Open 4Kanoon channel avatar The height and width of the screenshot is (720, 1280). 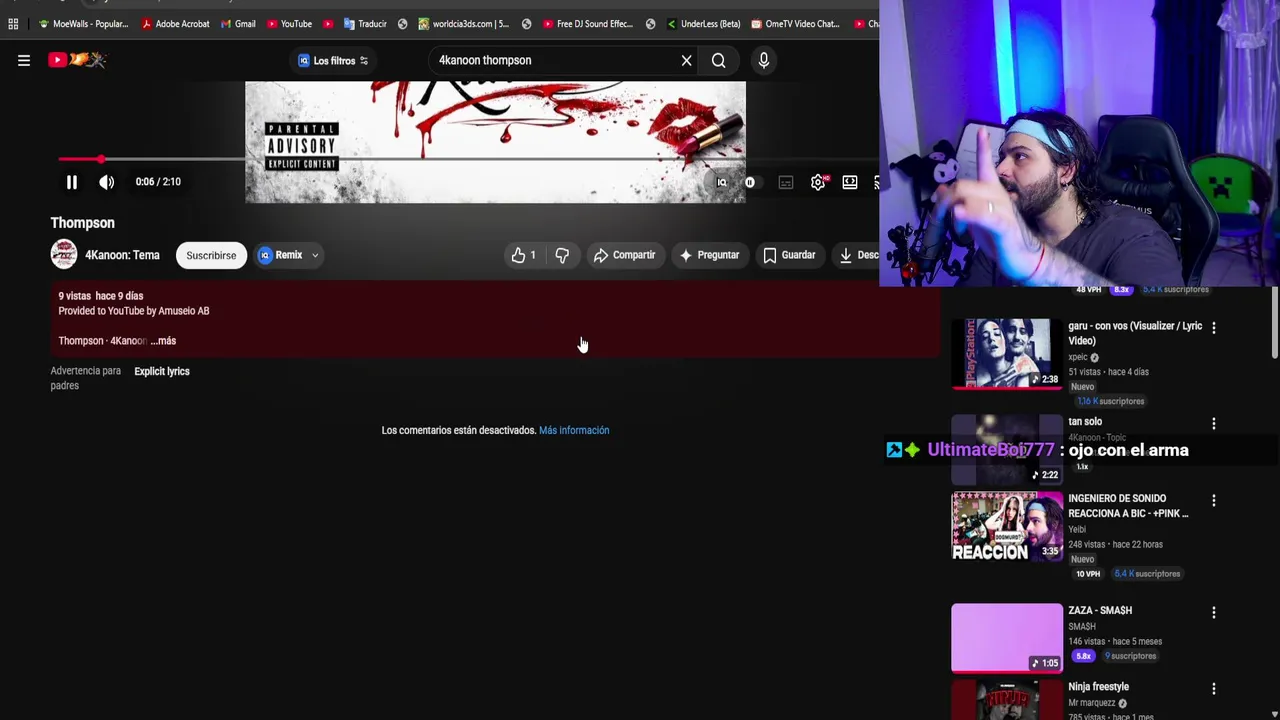tap(64, 255)
